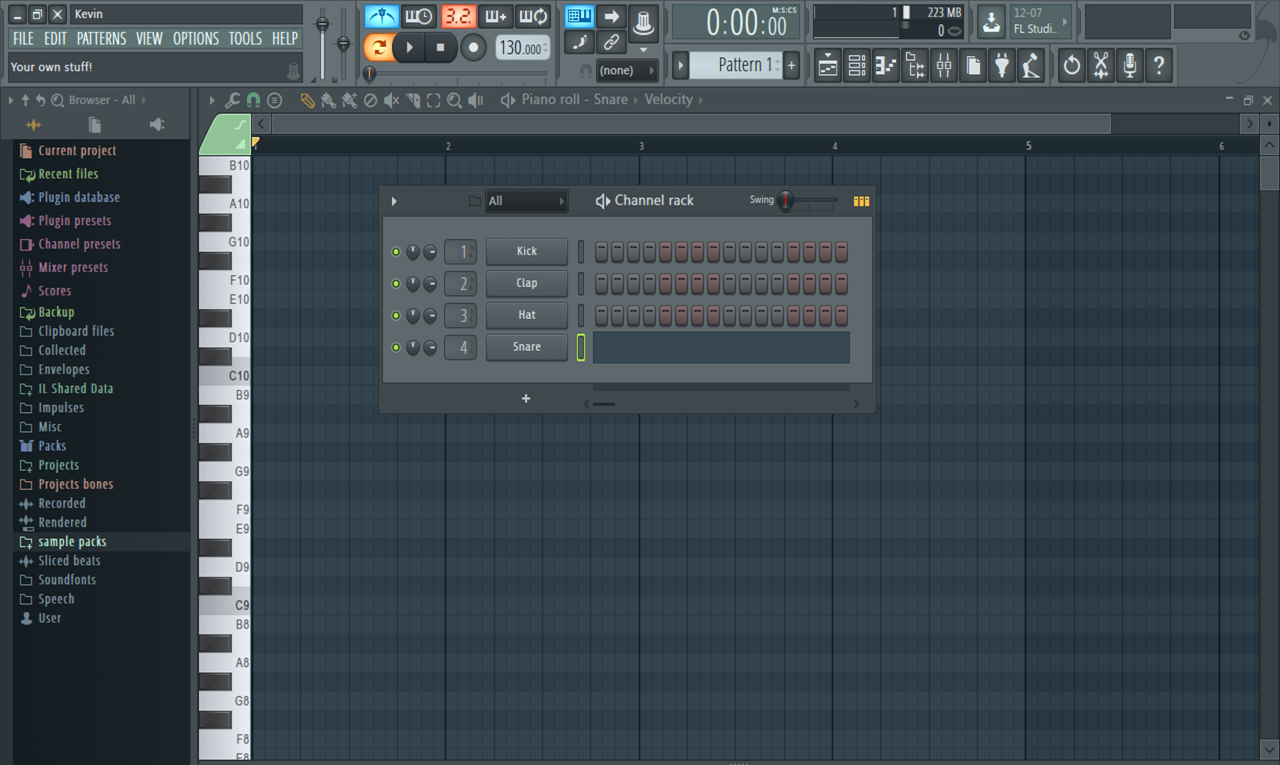This screenshot has width=1280, height=765.
Task: Open the Tempo tapper icon
Action: click(x=1031, y=66)
